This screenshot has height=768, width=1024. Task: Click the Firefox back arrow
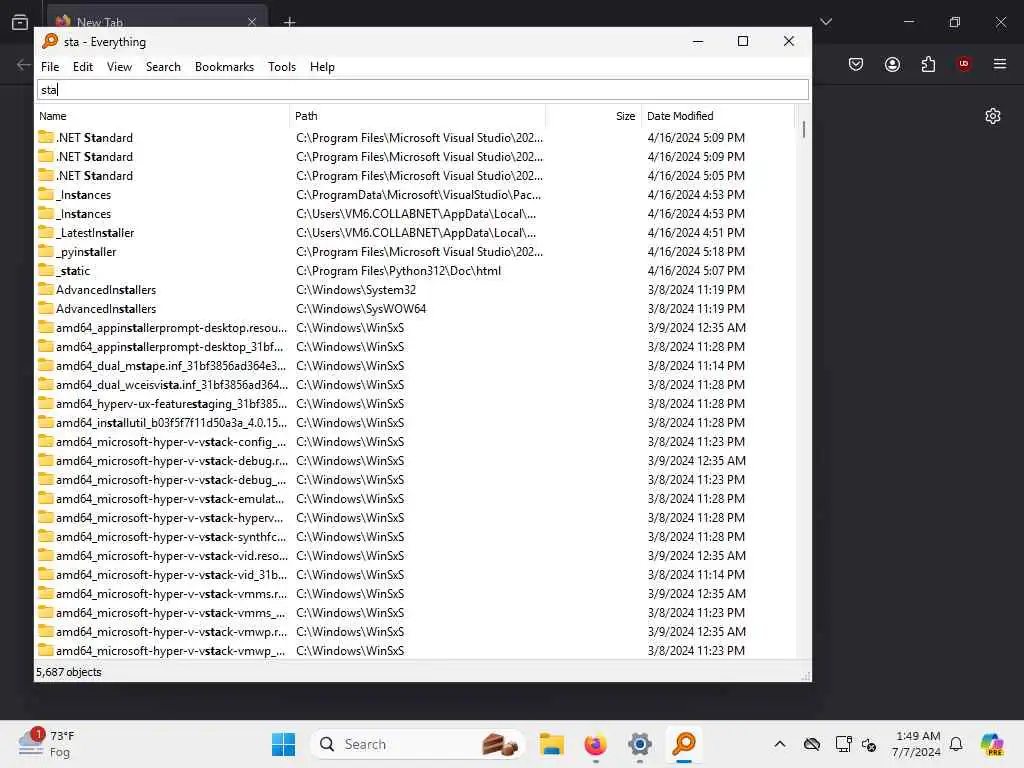(x=24, y=64)
